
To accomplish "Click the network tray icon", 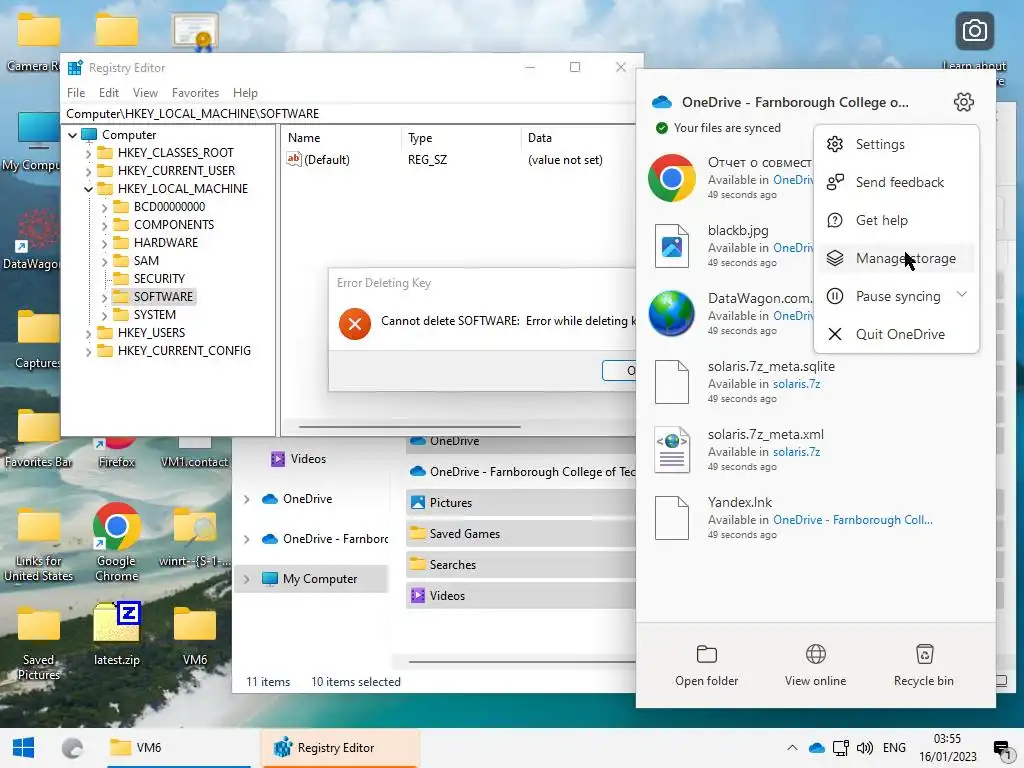I will pos(840,748).
